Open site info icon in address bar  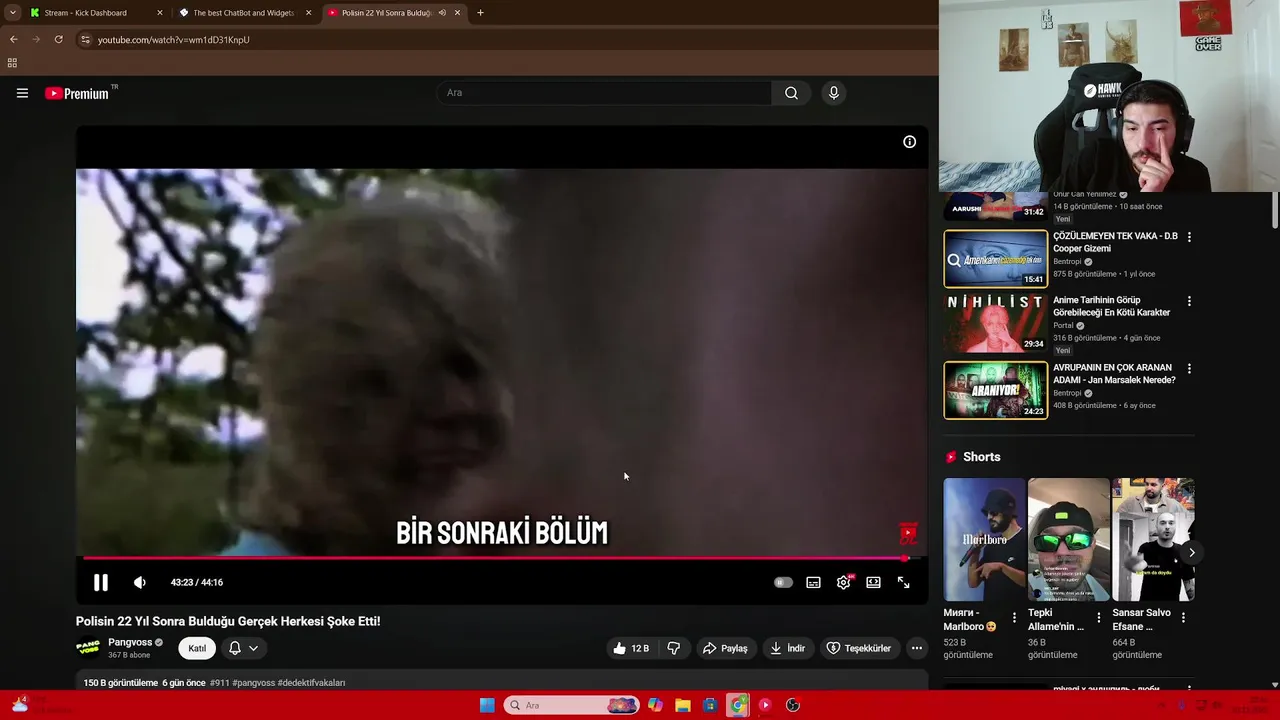pyautogui.click(x=85, y=39)
